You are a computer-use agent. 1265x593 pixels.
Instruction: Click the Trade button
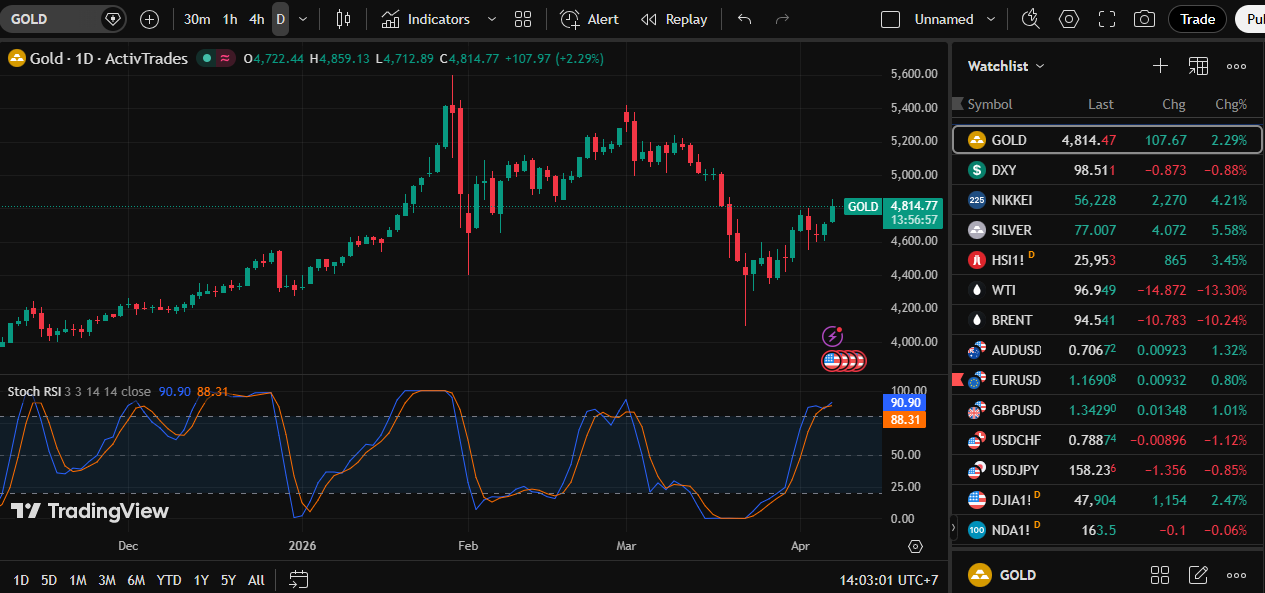coord(1197,19)
